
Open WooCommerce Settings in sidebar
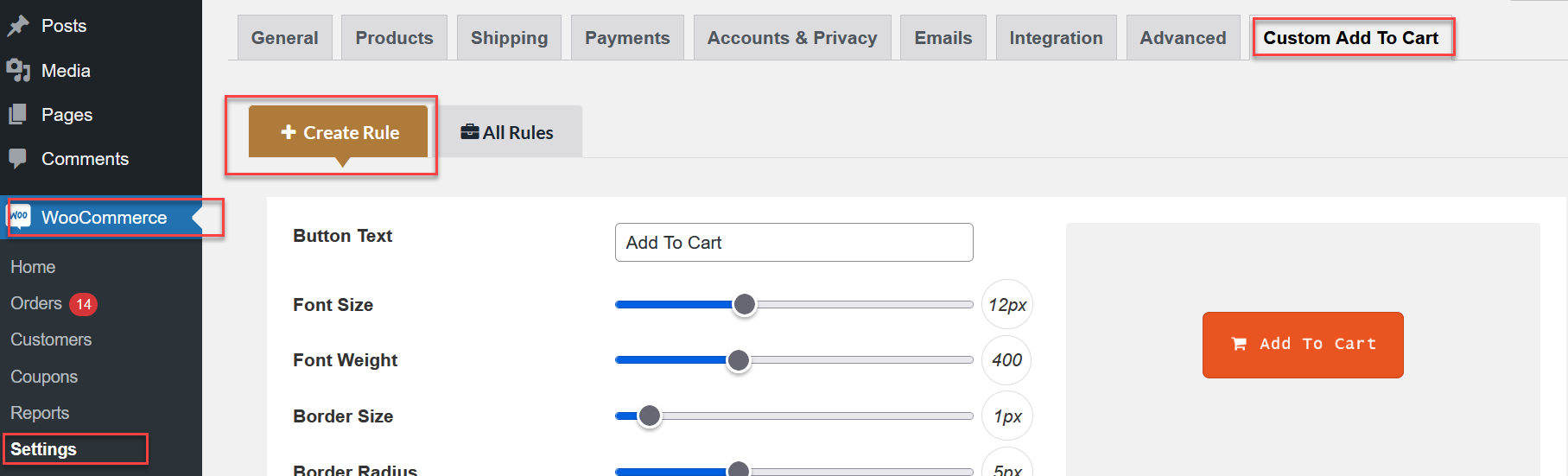pos(44,449)
